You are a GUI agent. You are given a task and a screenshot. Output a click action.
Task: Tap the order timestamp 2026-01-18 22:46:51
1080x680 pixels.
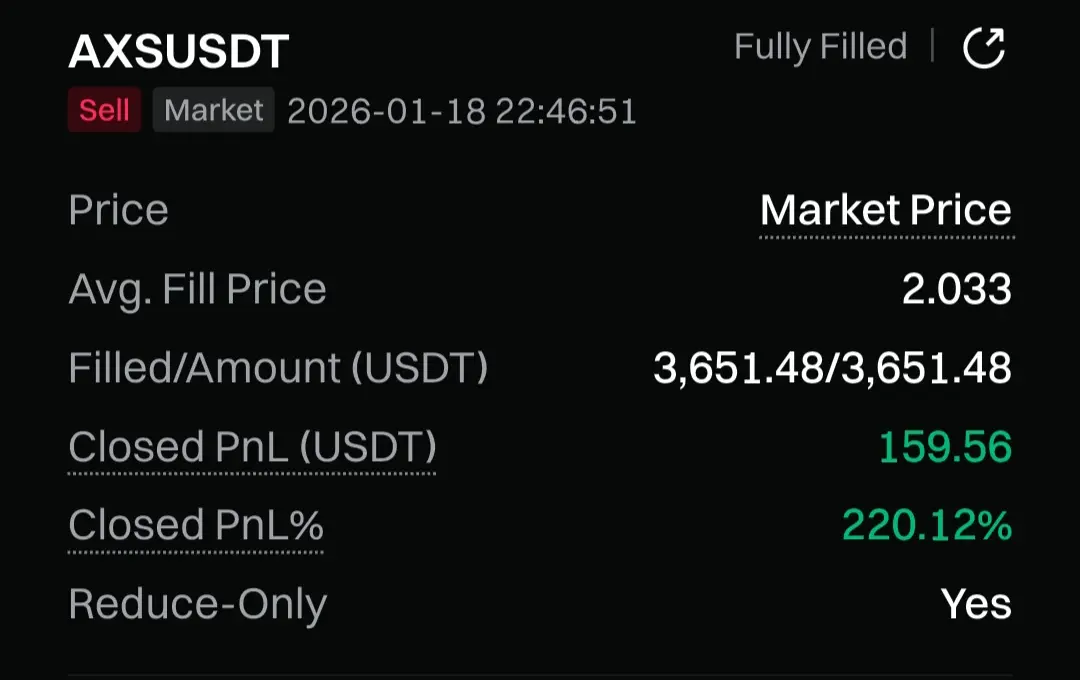click(x=462, y=110)
